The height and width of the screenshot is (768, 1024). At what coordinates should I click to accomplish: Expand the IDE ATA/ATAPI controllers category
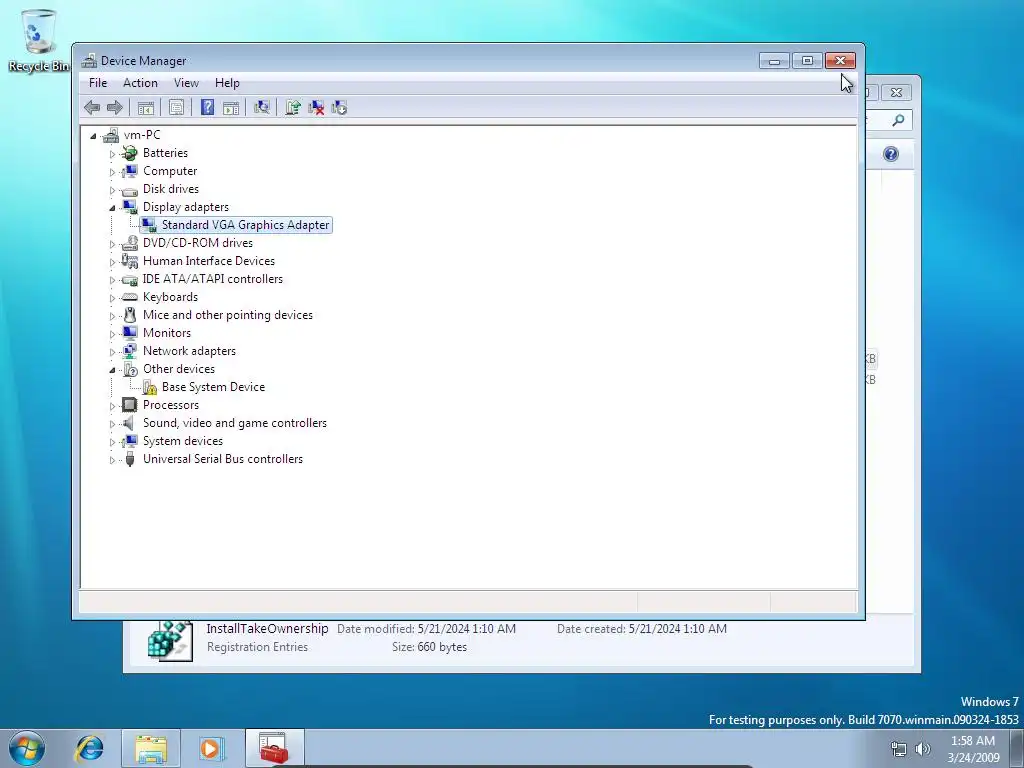tap(112, 280)
